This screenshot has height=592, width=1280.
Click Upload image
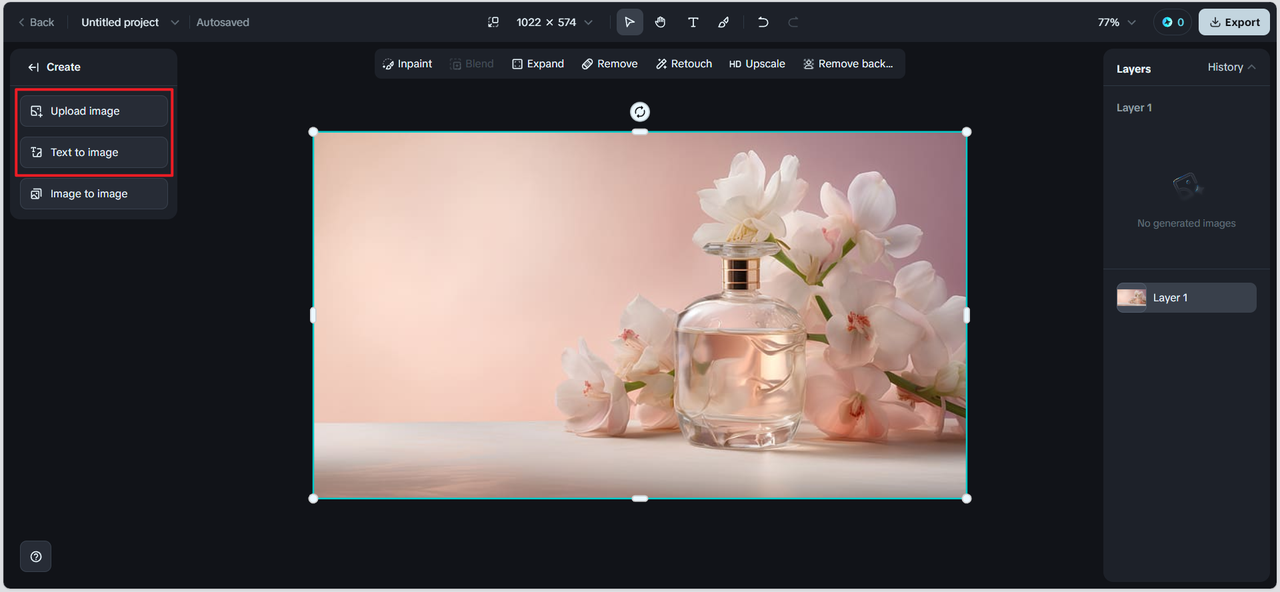(94, 111)
